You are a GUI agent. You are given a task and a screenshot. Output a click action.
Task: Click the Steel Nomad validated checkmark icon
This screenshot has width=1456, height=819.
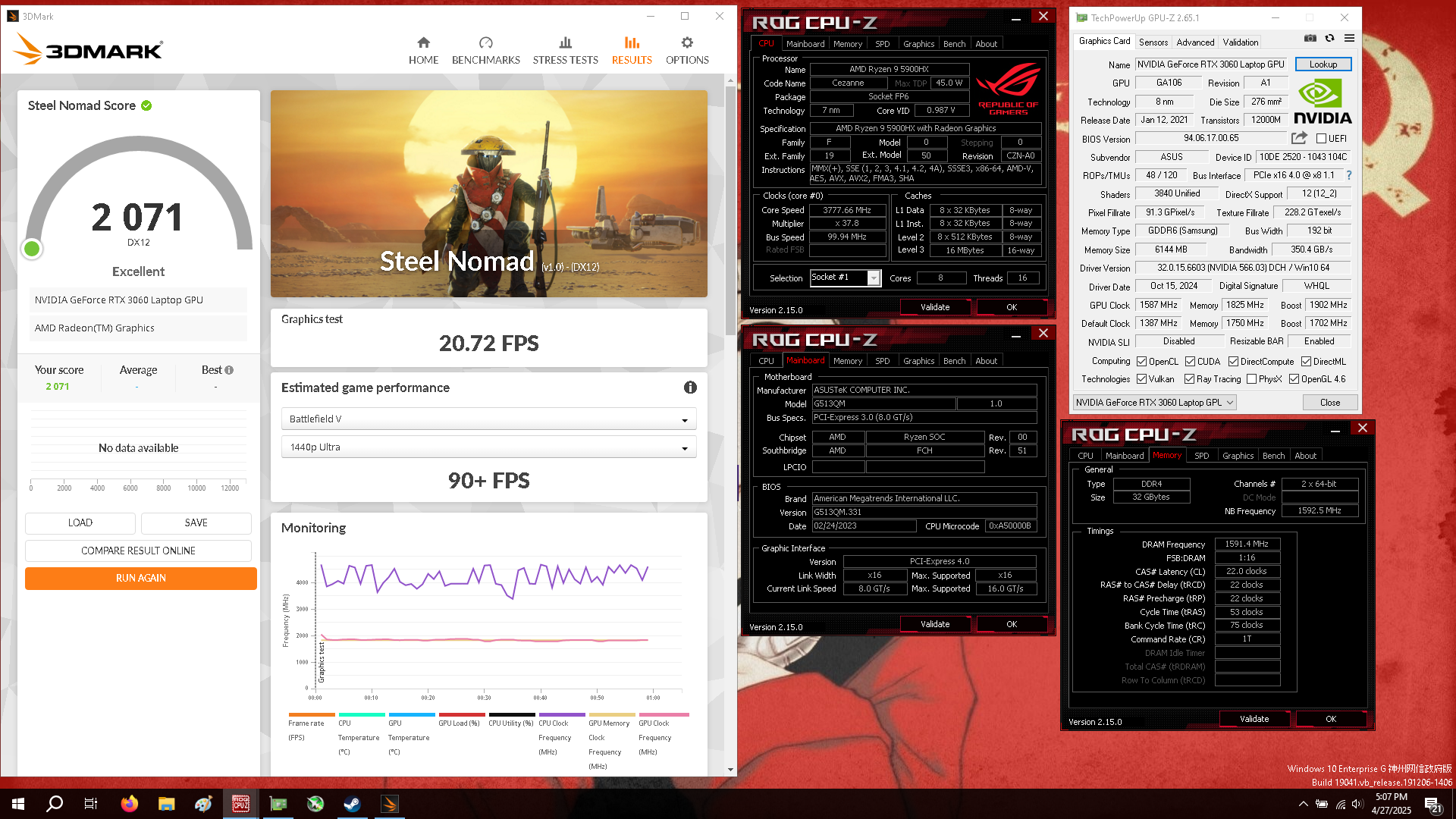pyautogui.click(x=146, y=105)
